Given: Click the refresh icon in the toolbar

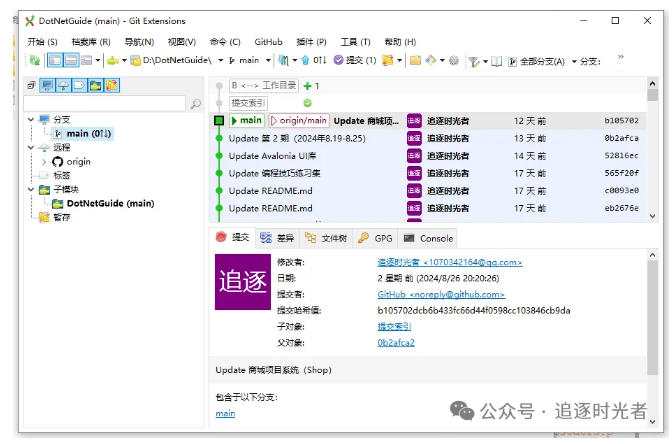Looking at the screenshot, I should point(34,60).
